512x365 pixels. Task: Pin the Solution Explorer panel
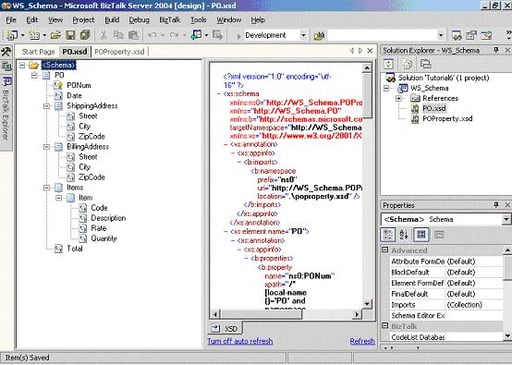pos(496,50)
